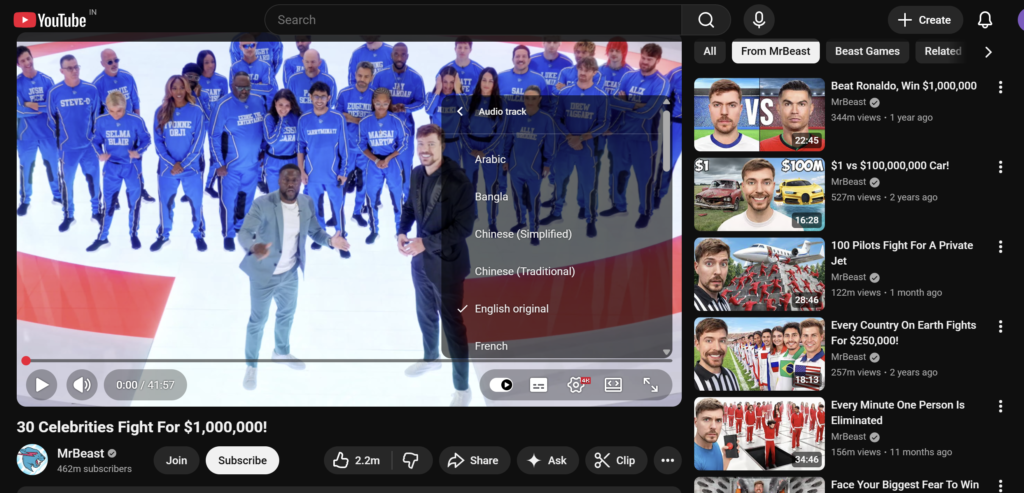
Task: Open $1 vs $100,000,000 Car thumbnail
Action: 760,195
